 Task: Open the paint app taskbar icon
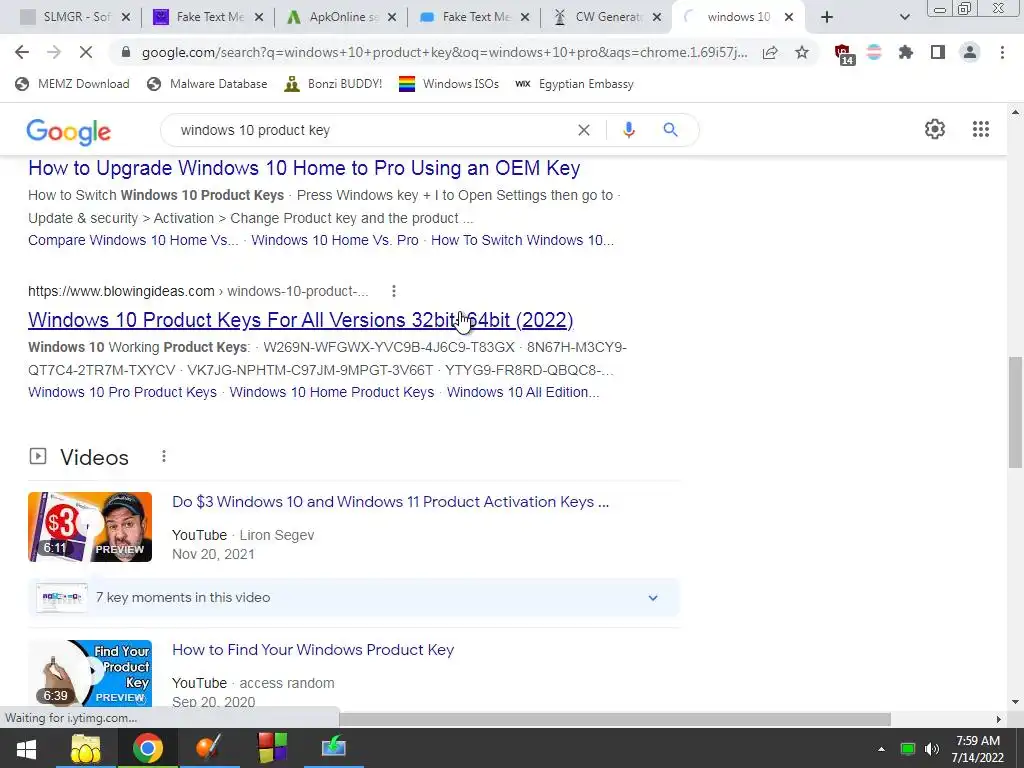click(209, 748)
